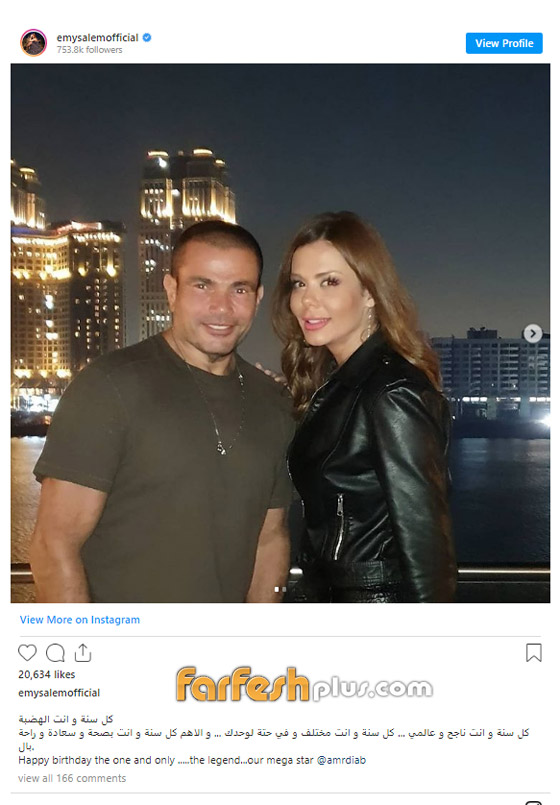View all 166 comments
Viewport: 560px width, 805px height.
(x=72, y=778)
